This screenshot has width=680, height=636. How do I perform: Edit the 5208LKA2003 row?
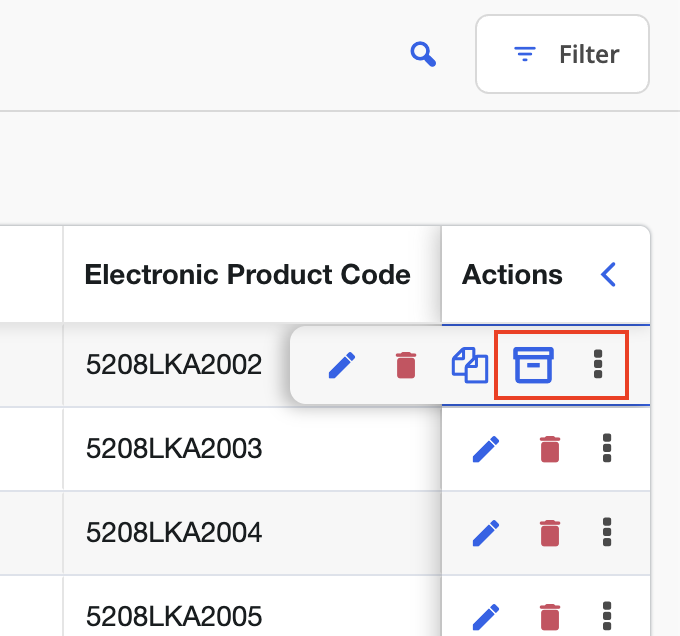click(x=486, y=449)
